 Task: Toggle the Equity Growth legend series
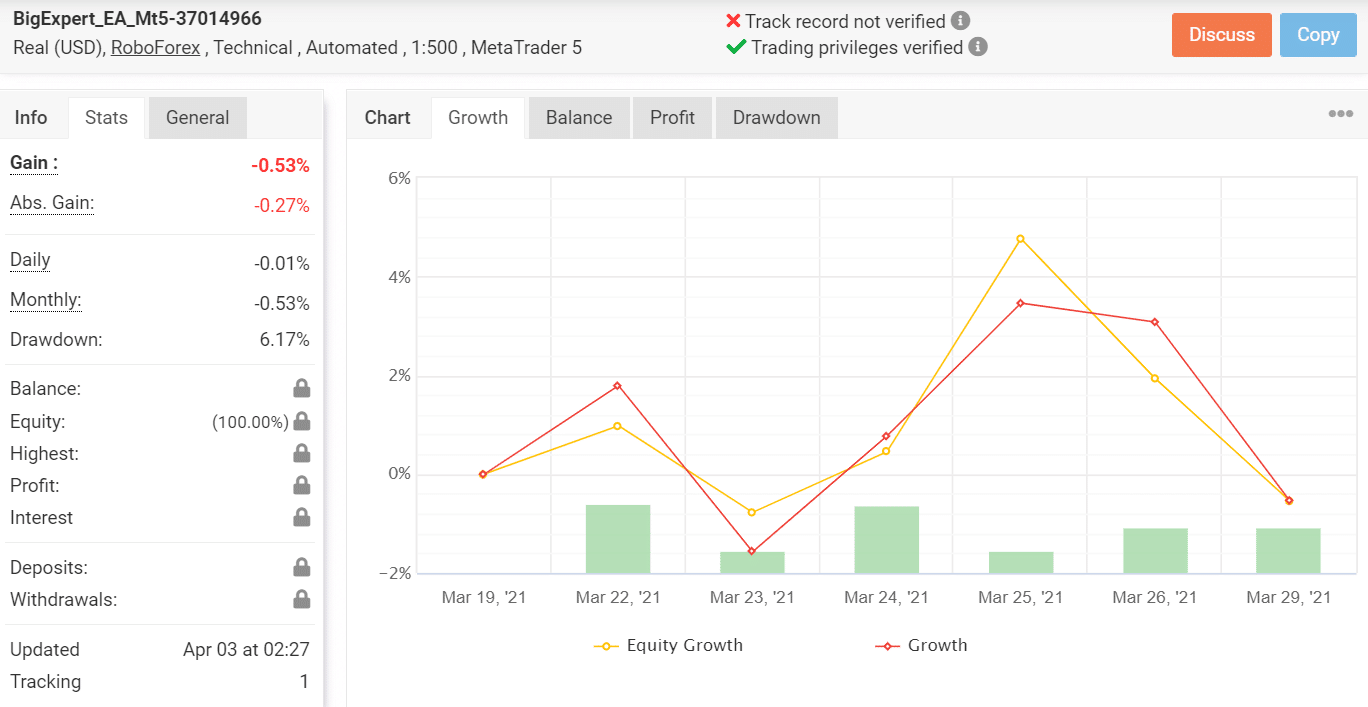(x=669, y=645)
